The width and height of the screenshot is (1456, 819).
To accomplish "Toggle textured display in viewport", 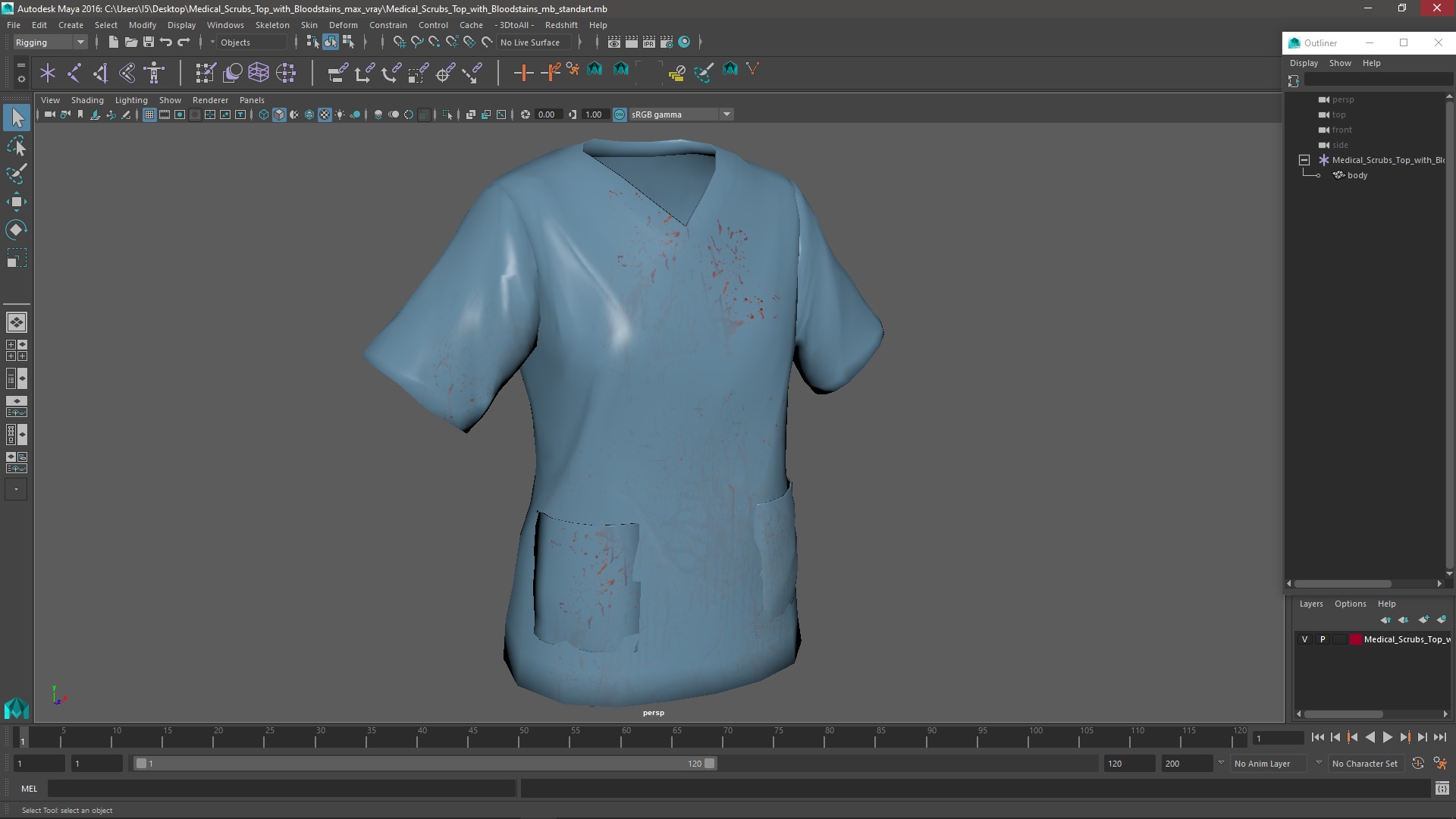I will (x=325, y=115).
